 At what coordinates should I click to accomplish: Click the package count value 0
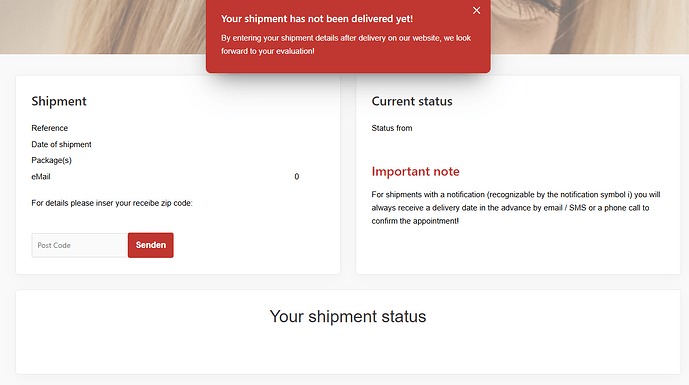(x=297, y=177)
